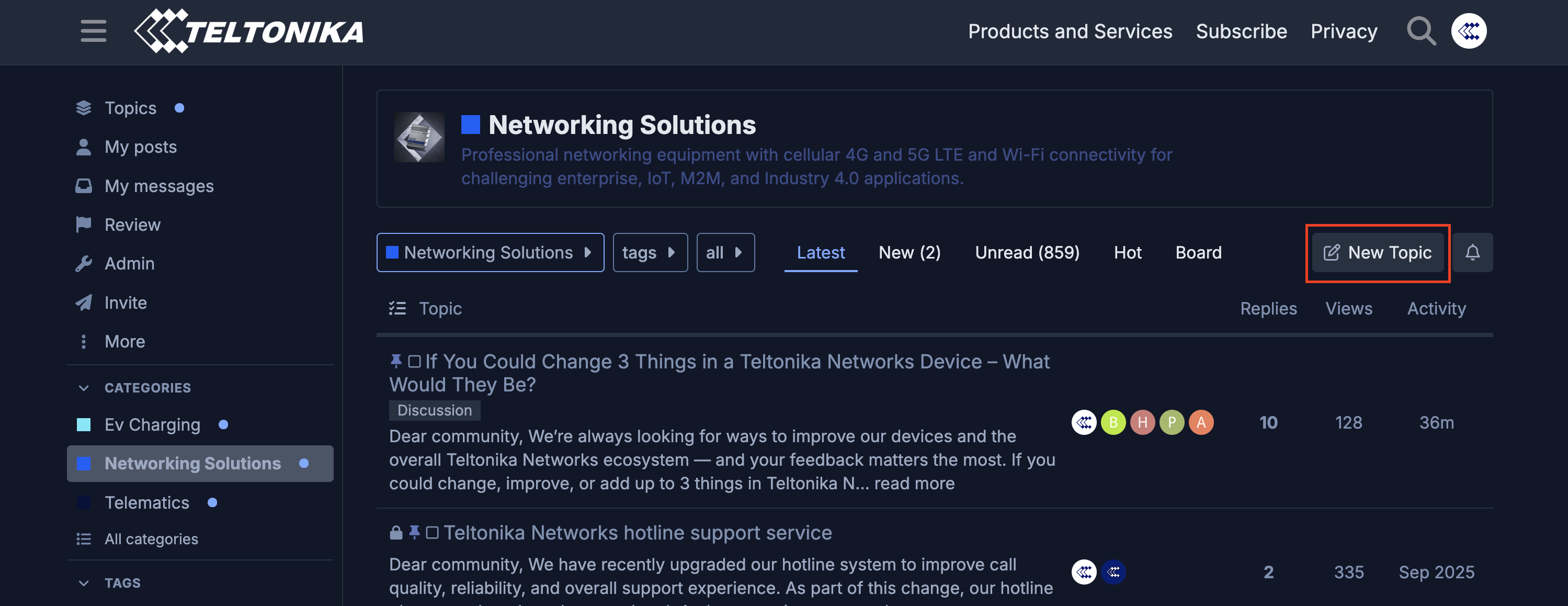Image resolution: width=1568 pixels, height=606 pixels.
Task: Open My messages in the sidebar
Action: click(x=159, y=186)
